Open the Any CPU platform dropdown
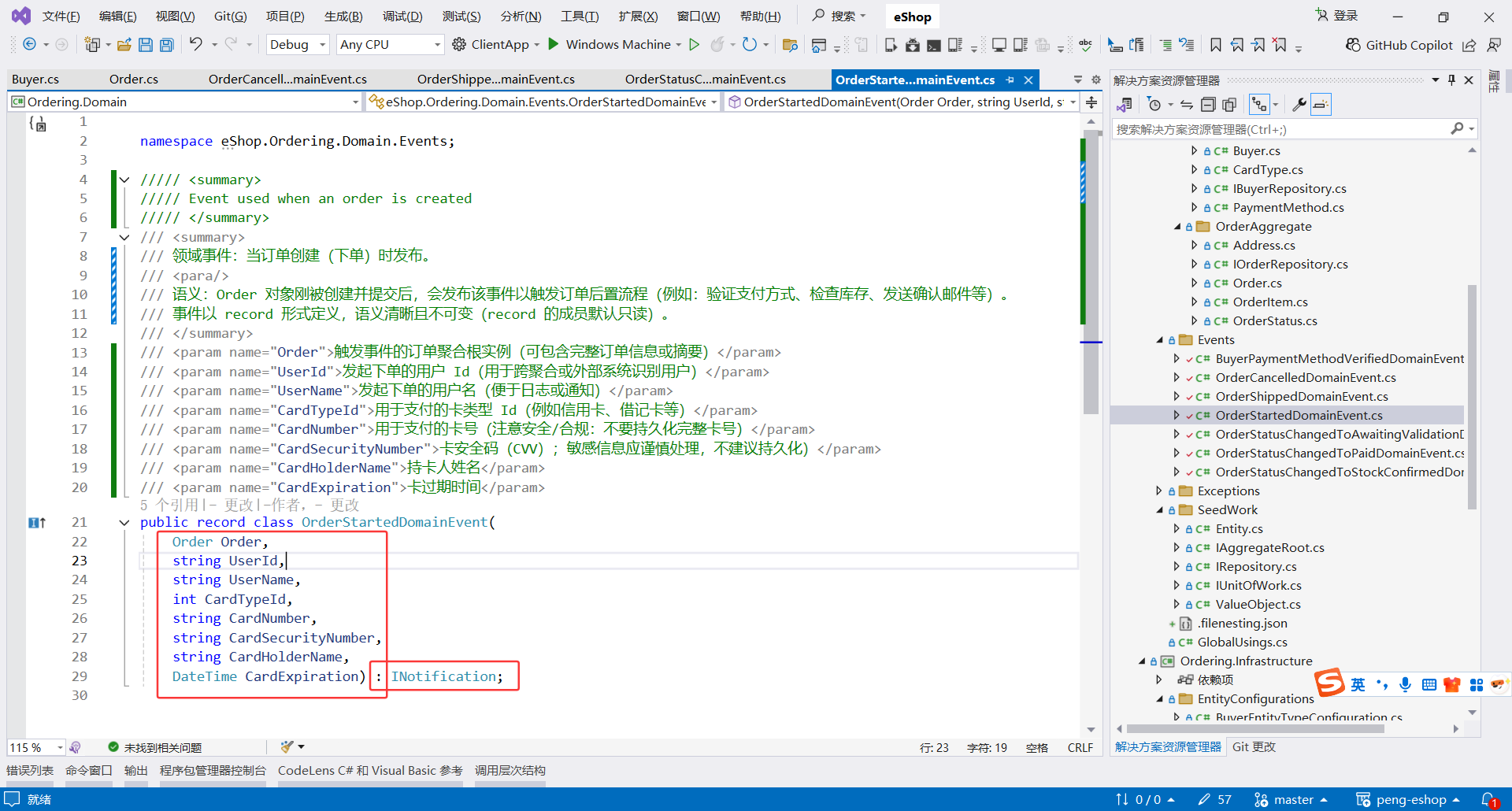The image size is (1512, 811). (x=390, y=44)
